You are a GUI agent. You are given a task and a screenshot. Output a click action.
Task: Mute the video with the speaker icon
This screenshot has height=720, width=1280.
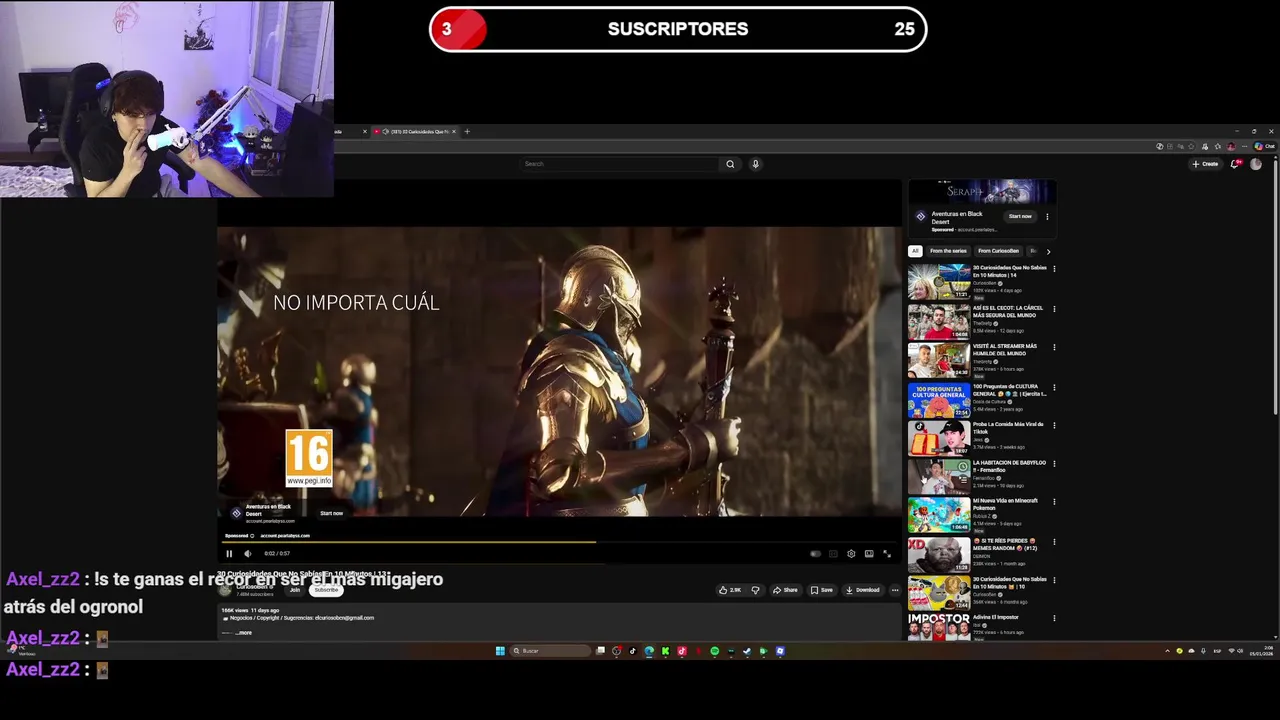tap(247, 553)
